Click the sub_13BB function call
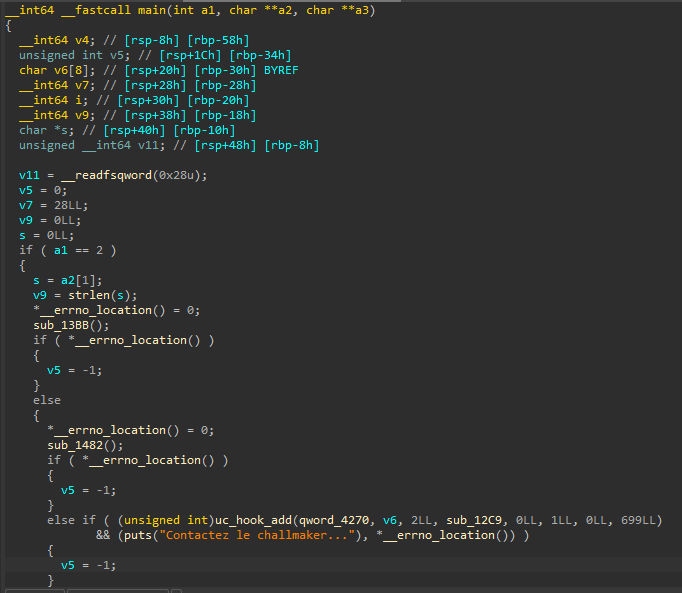Screen dimensions: 682x593 [x=60, y=325]
